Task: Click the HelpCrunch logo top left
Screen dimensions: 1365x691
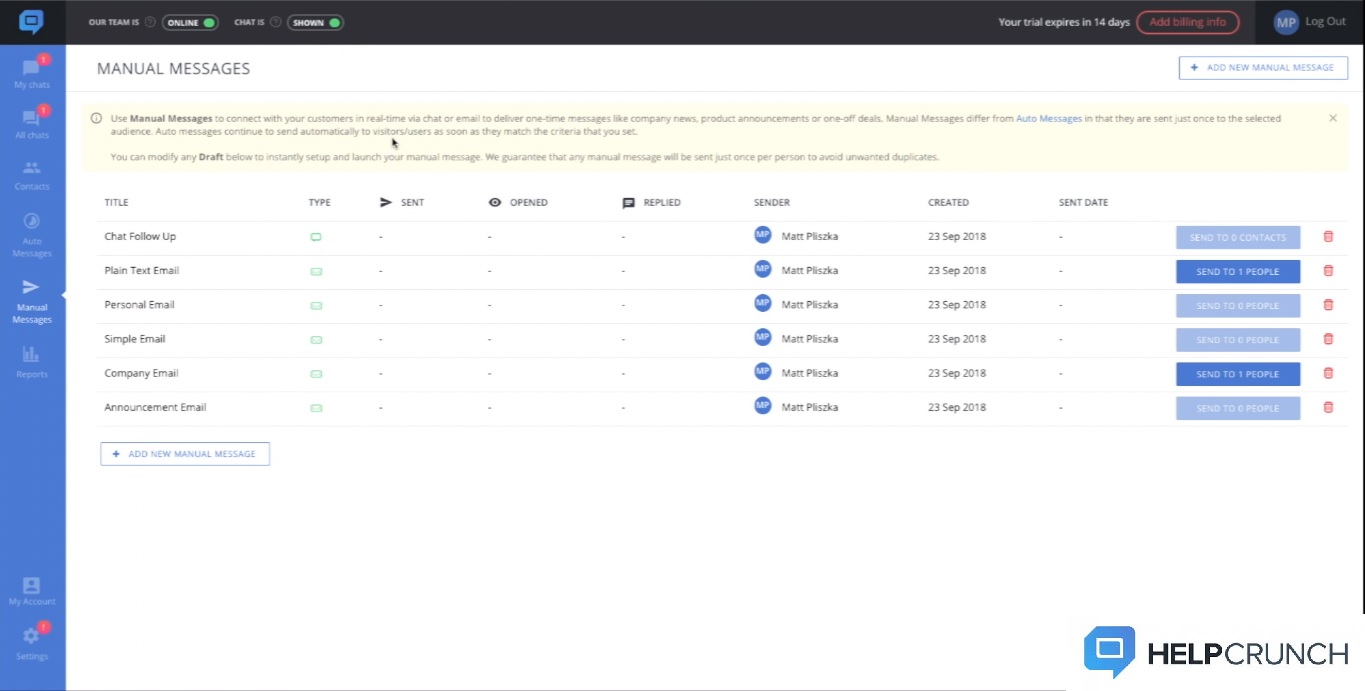Action: [32, 22]
